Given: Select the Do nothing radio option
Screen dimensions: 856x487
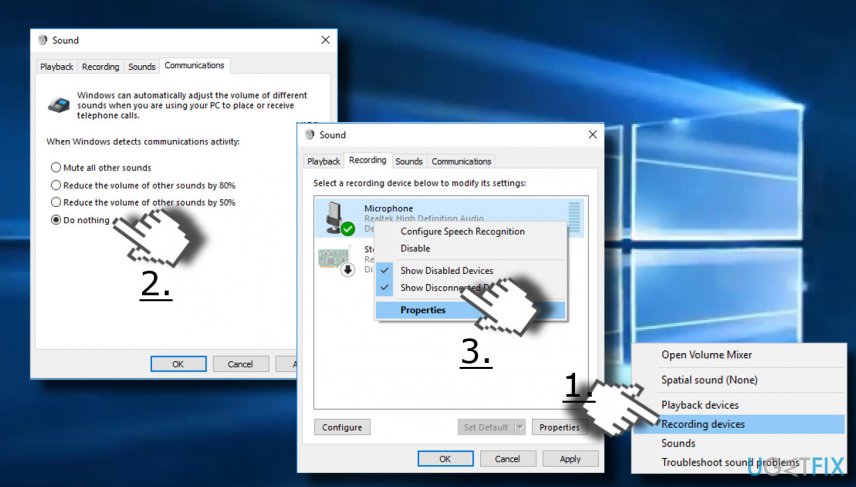Looking at the screenshot, I should [x=80, y=220].
